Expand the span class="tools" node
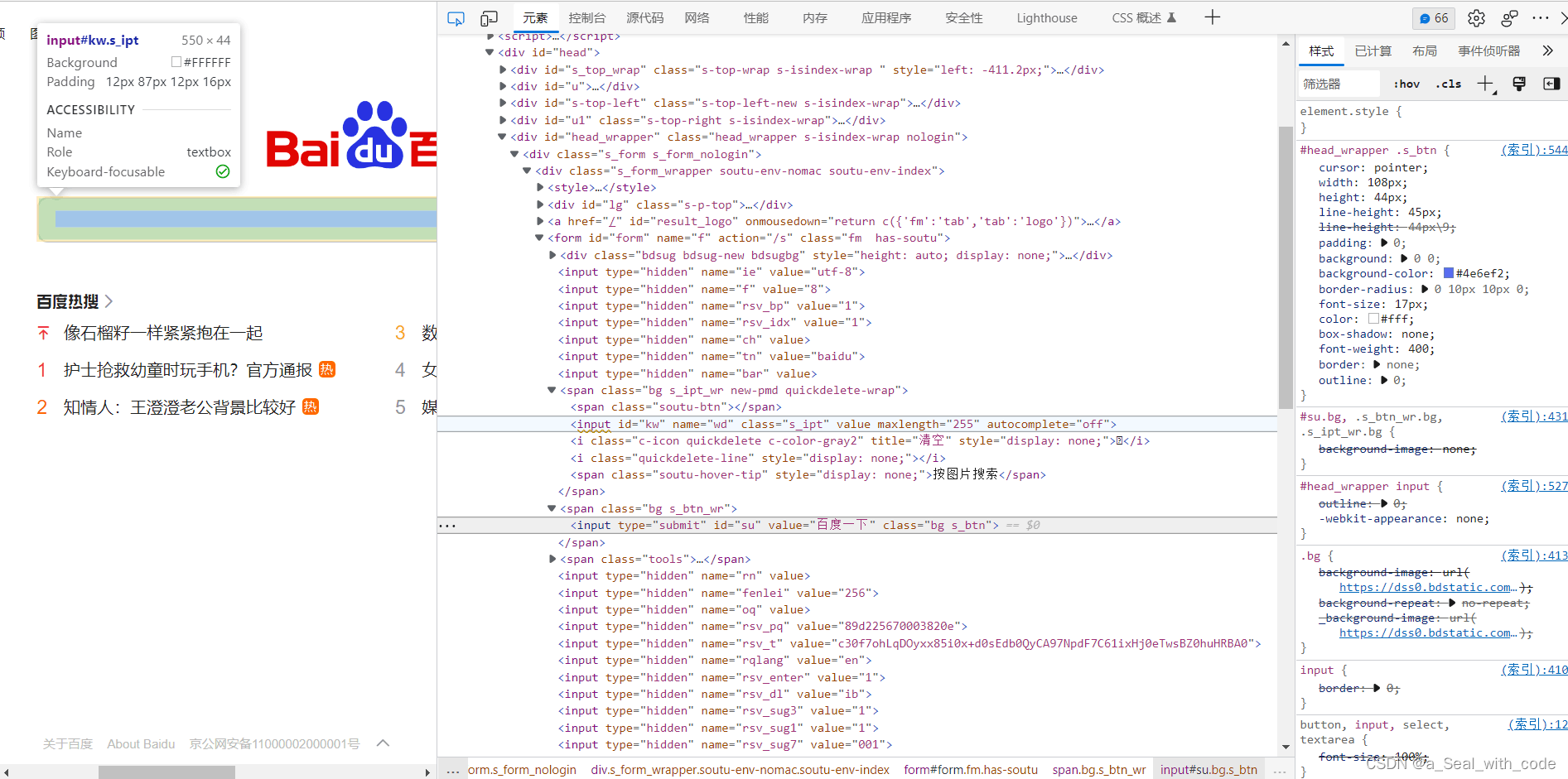Viewport: 1568px width, 779px height. pos(552,559)
